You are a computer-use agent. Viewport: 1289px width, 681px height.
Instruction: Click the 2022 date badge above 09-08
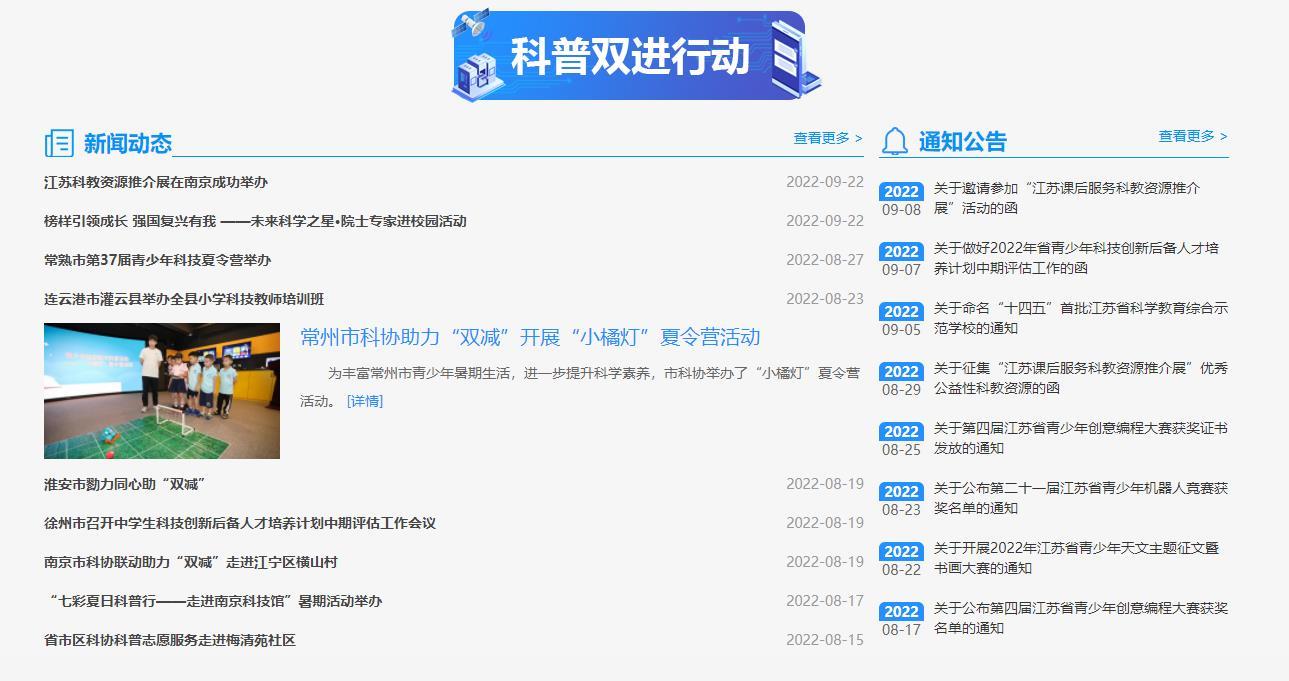click(x=901, y=191)
